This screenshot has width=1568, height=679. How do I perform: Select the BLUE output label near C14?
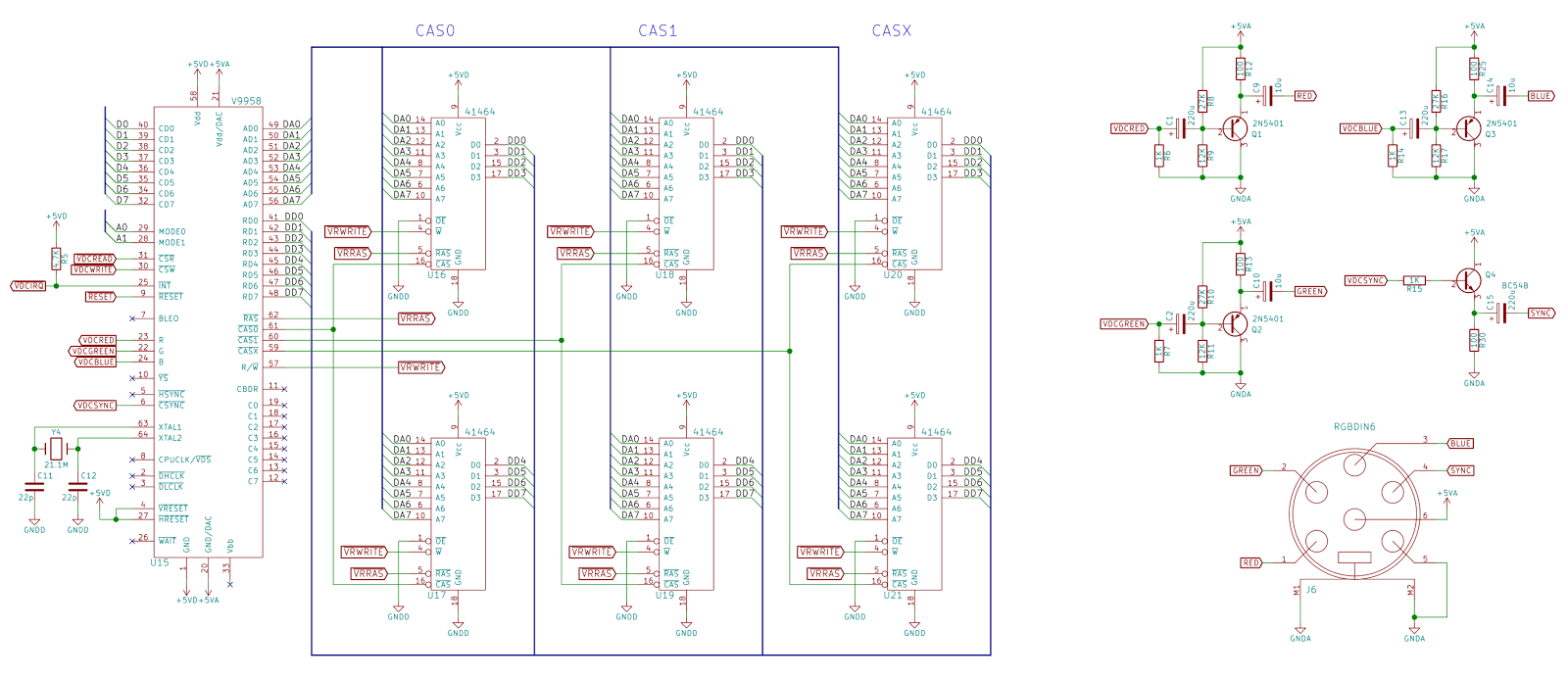pyautogui.click(x=1542, y=96)
